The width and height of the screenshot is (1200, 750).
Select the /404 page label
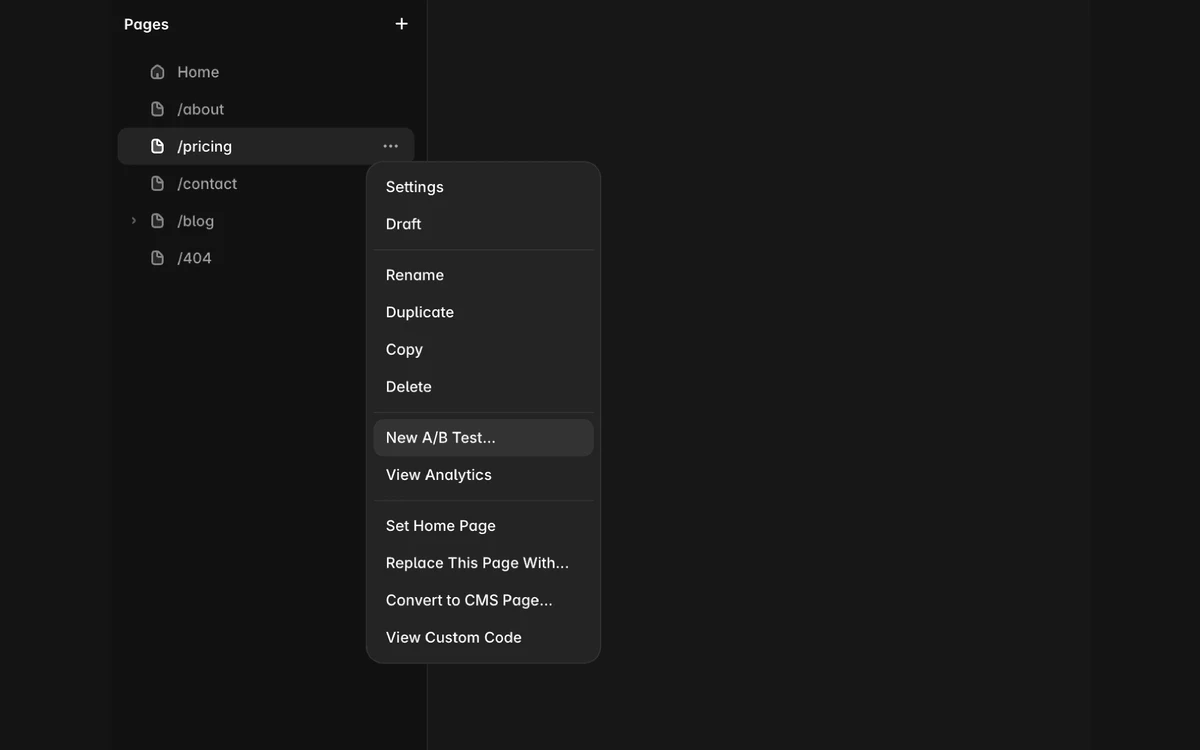tap(195, 258)
